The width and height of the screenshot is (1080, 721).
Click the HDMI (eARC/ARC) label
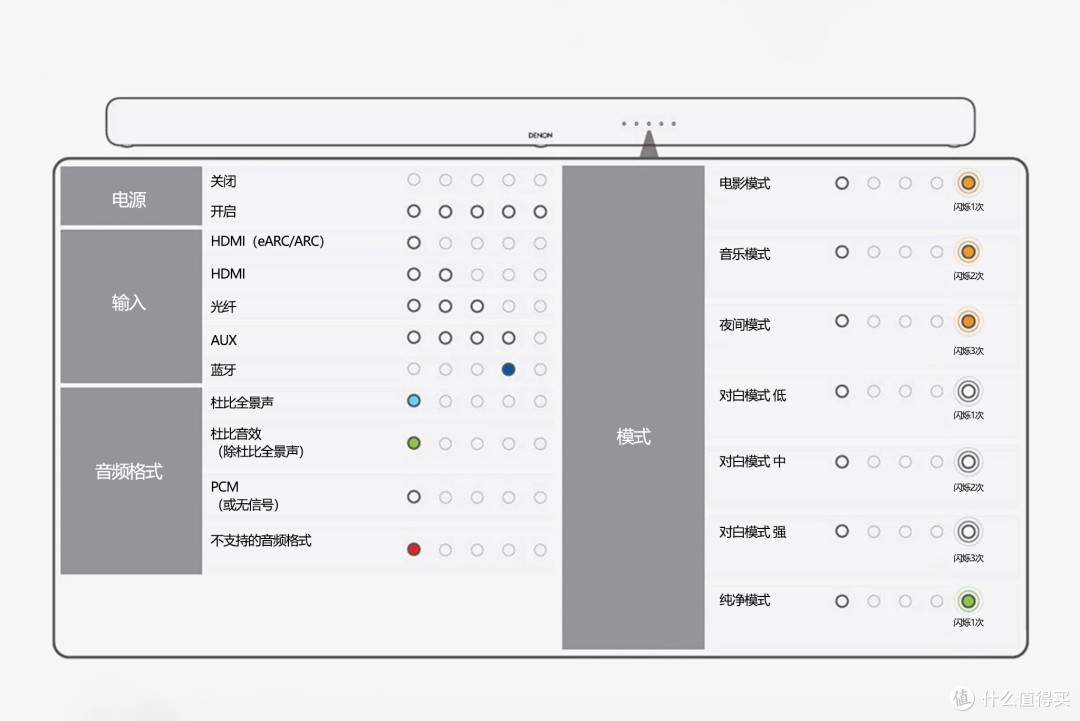(x=267, y=242)
